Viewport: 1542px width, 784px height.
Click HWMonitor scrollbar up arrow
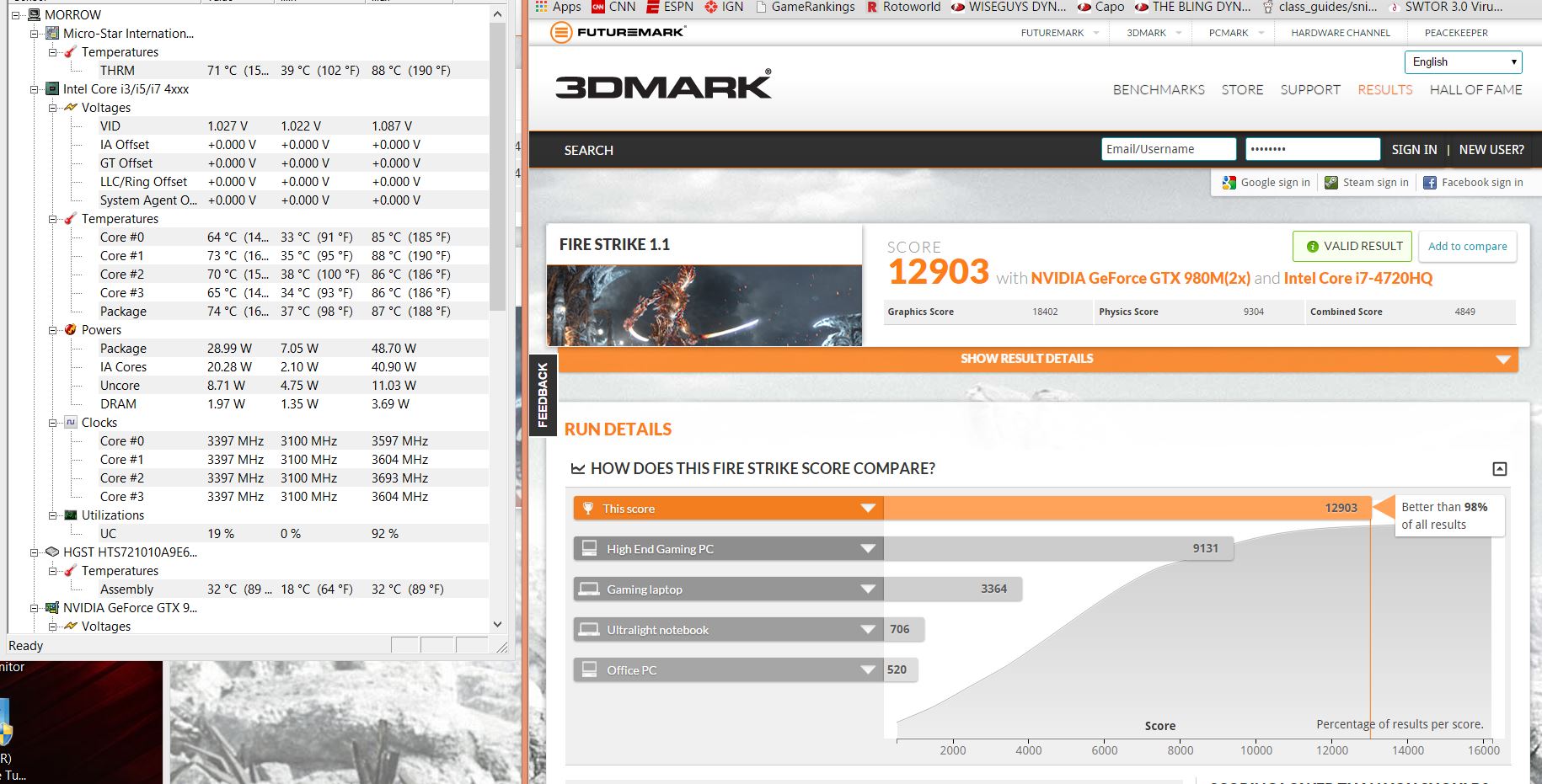497,14
